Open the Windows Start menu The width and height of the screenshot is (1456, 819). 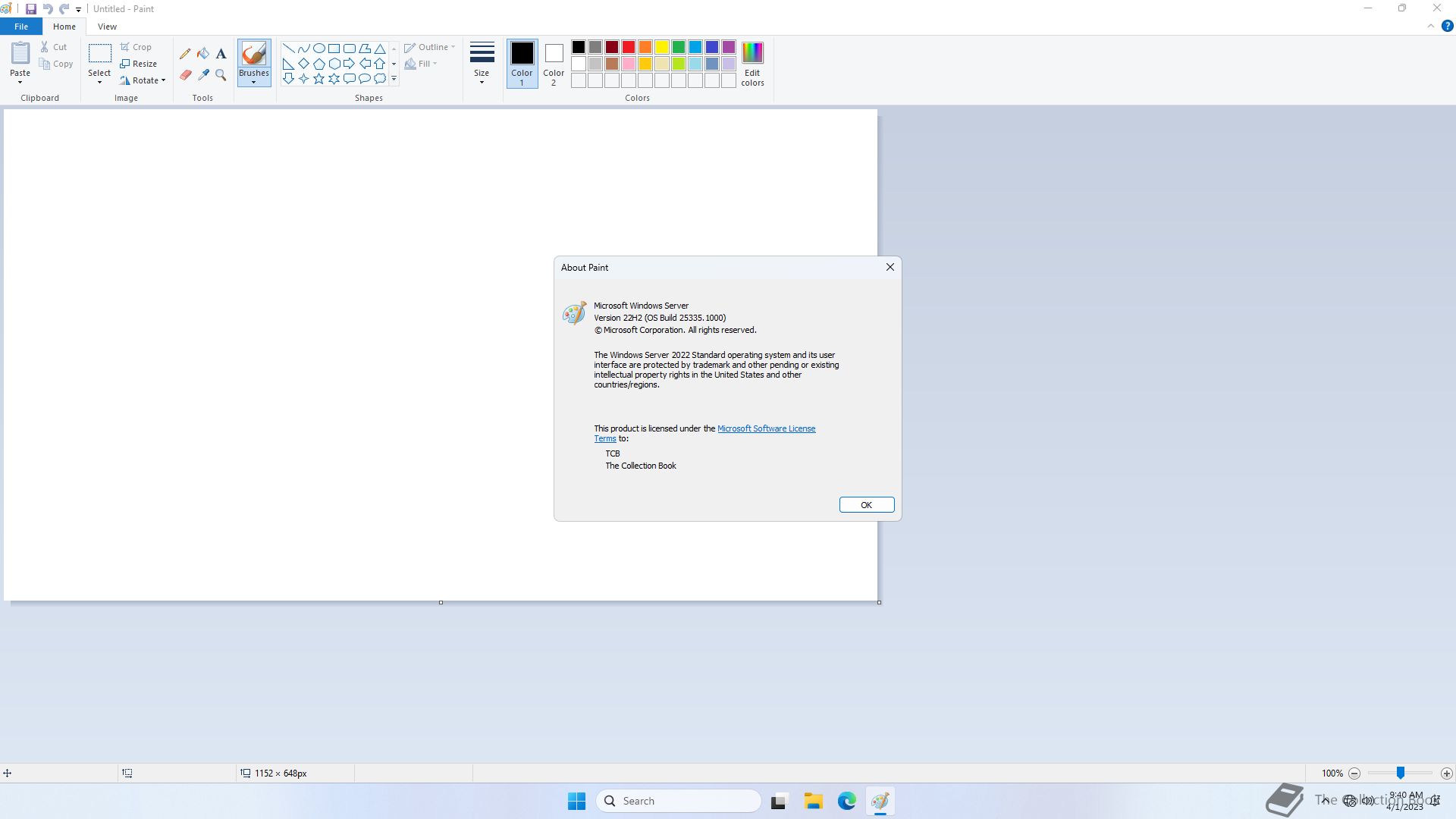(x=576, y=801)
